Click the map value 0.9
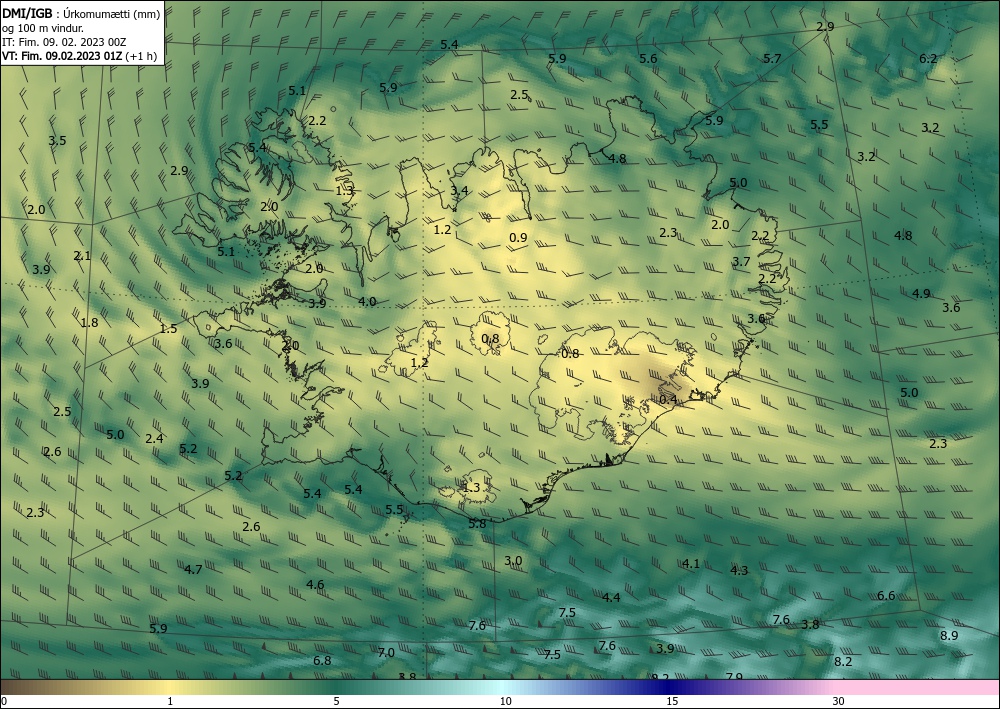The height and width of the screenshot is (709, 1000). pyautogui.click(x=518, y=238)
